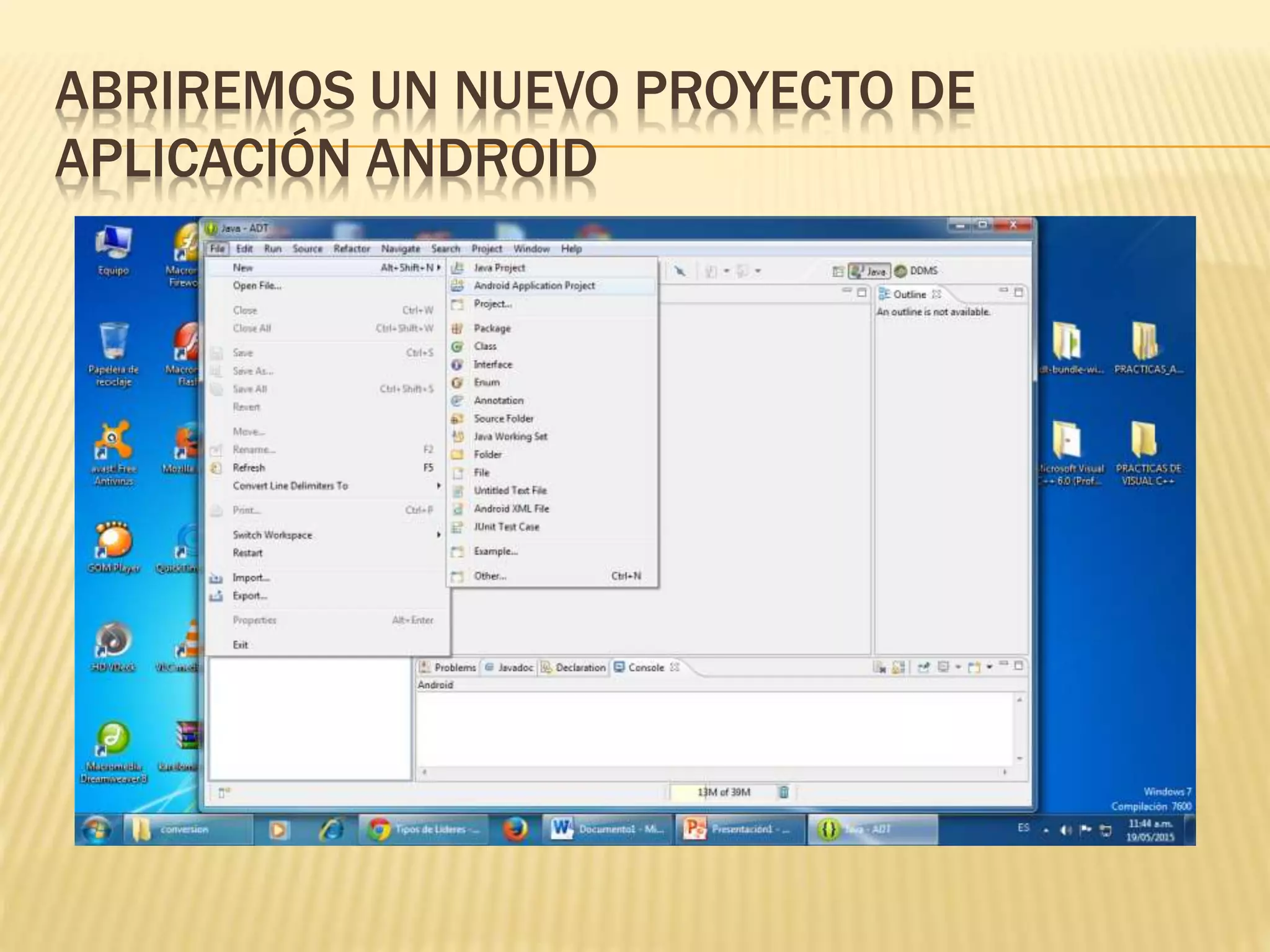Click the console horizontal scrollbar

(x=714, y=772)
